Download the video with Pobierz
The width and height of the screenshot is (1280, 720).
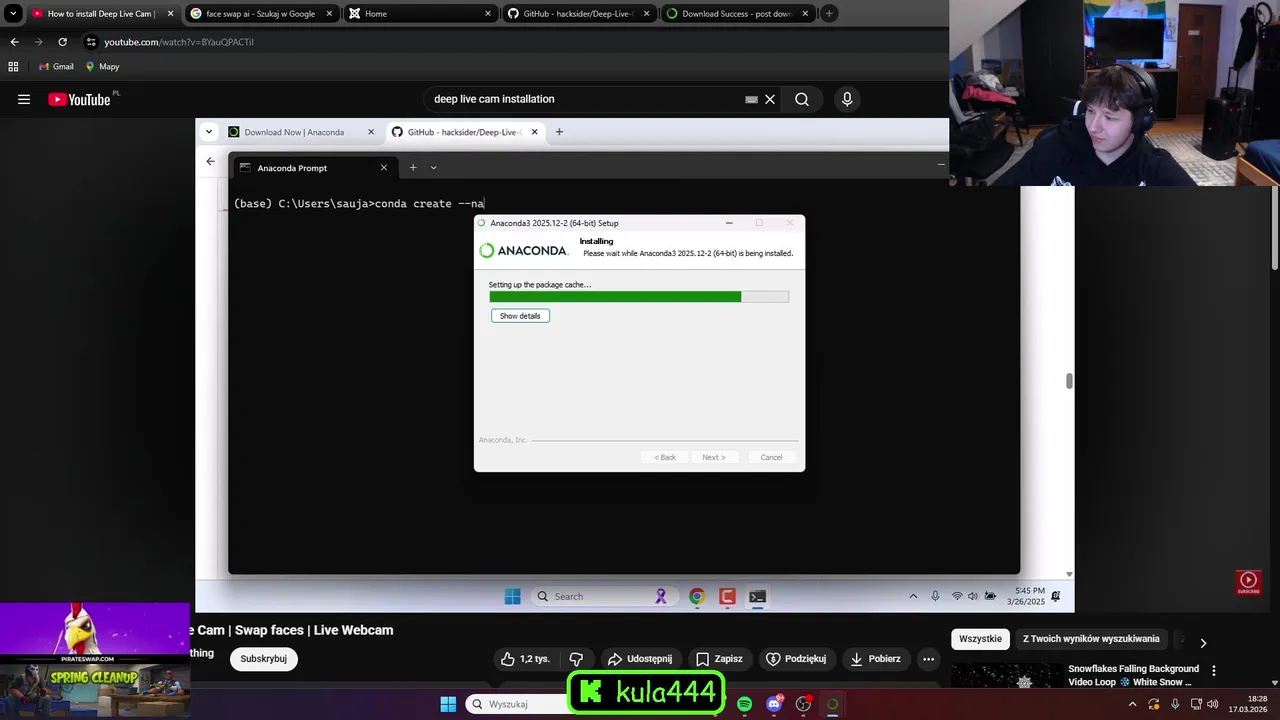(876, 659)
